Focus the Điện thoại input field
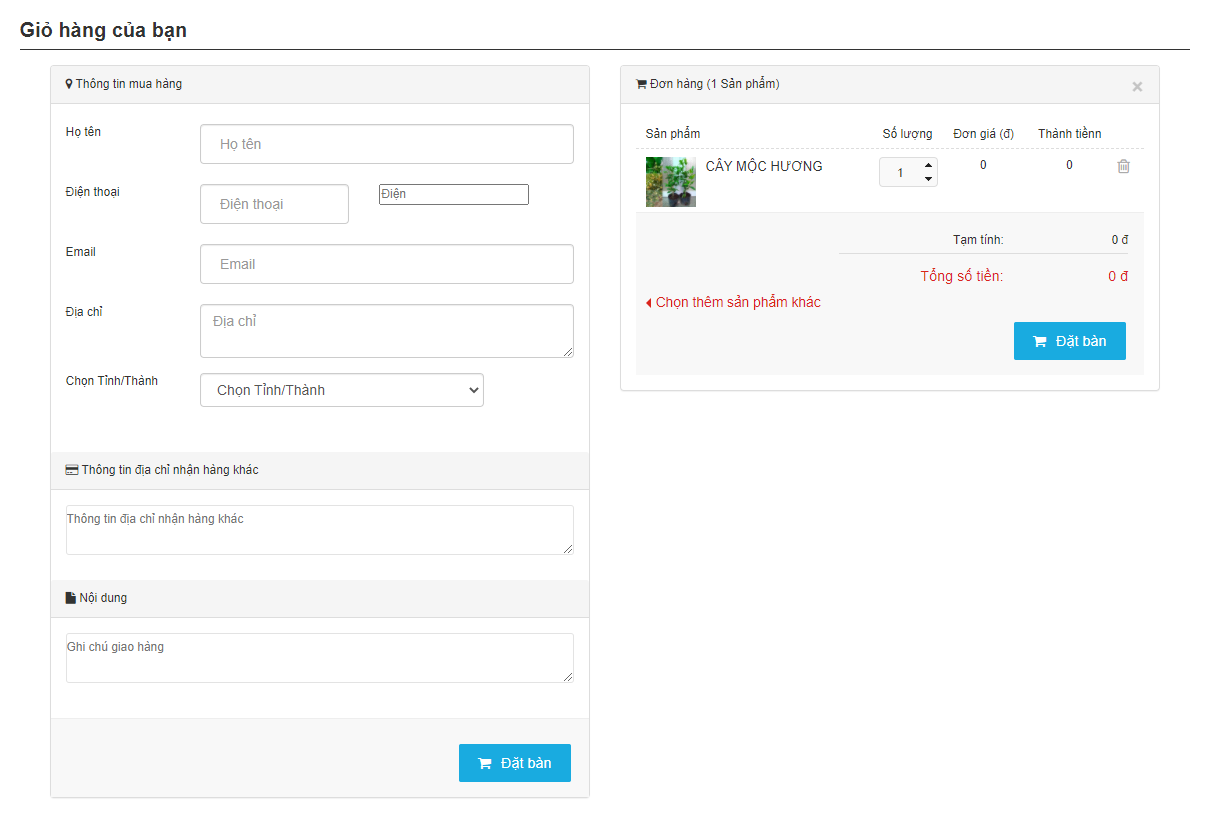 (274, 204)
